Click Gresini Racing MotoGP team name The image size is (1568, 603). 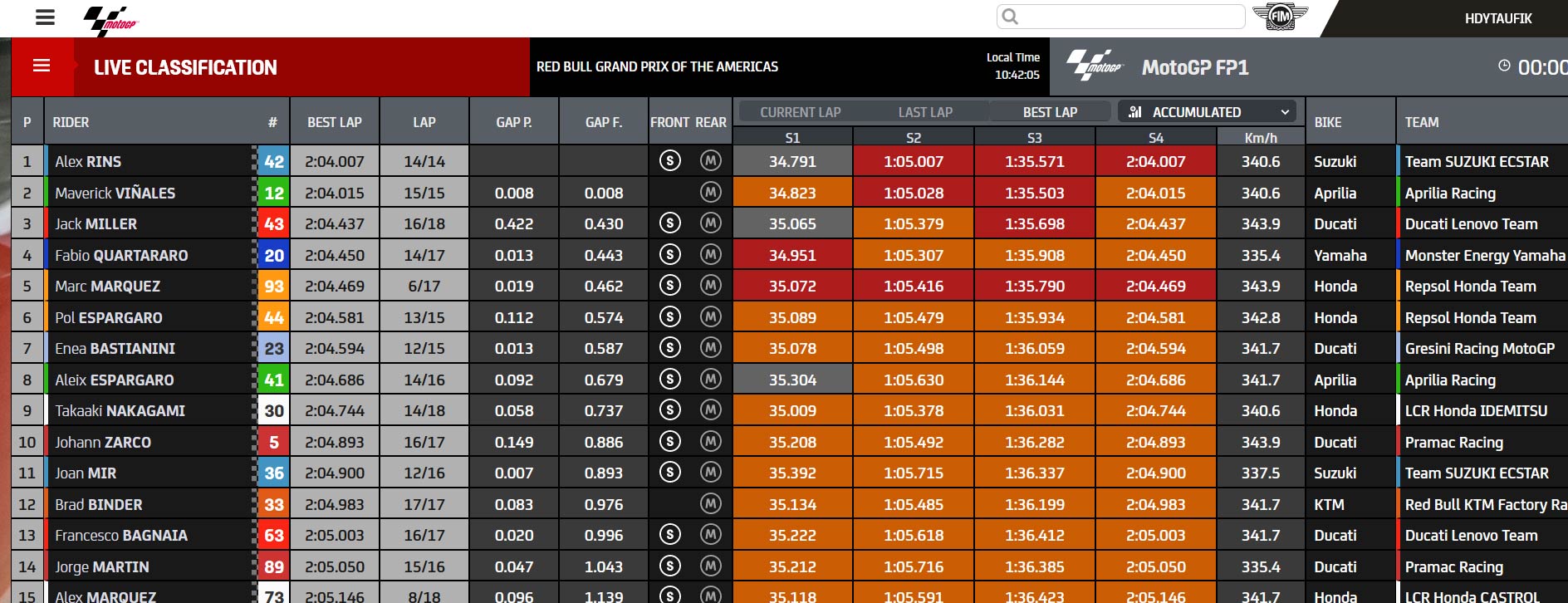[1480, 349]
